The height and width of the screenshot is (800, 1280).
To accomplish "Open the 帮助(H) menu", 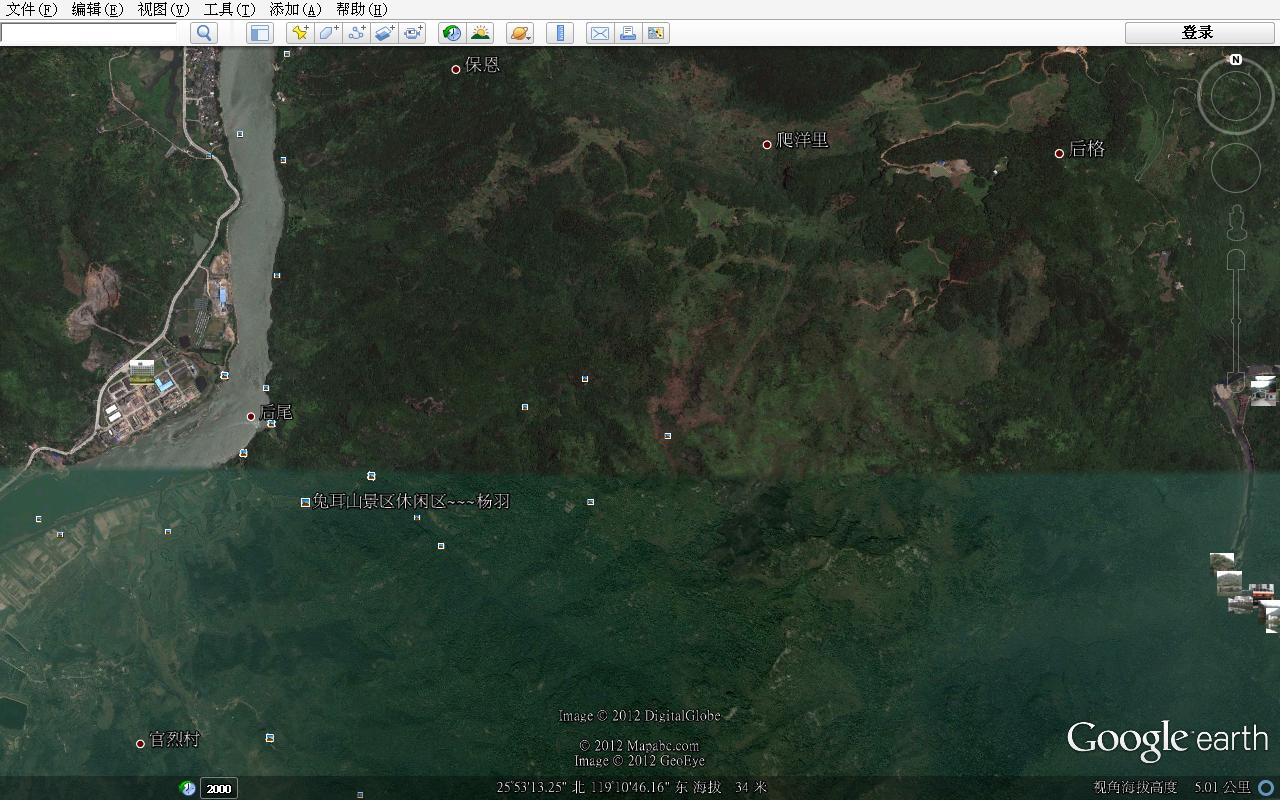I will click(361, 10).
